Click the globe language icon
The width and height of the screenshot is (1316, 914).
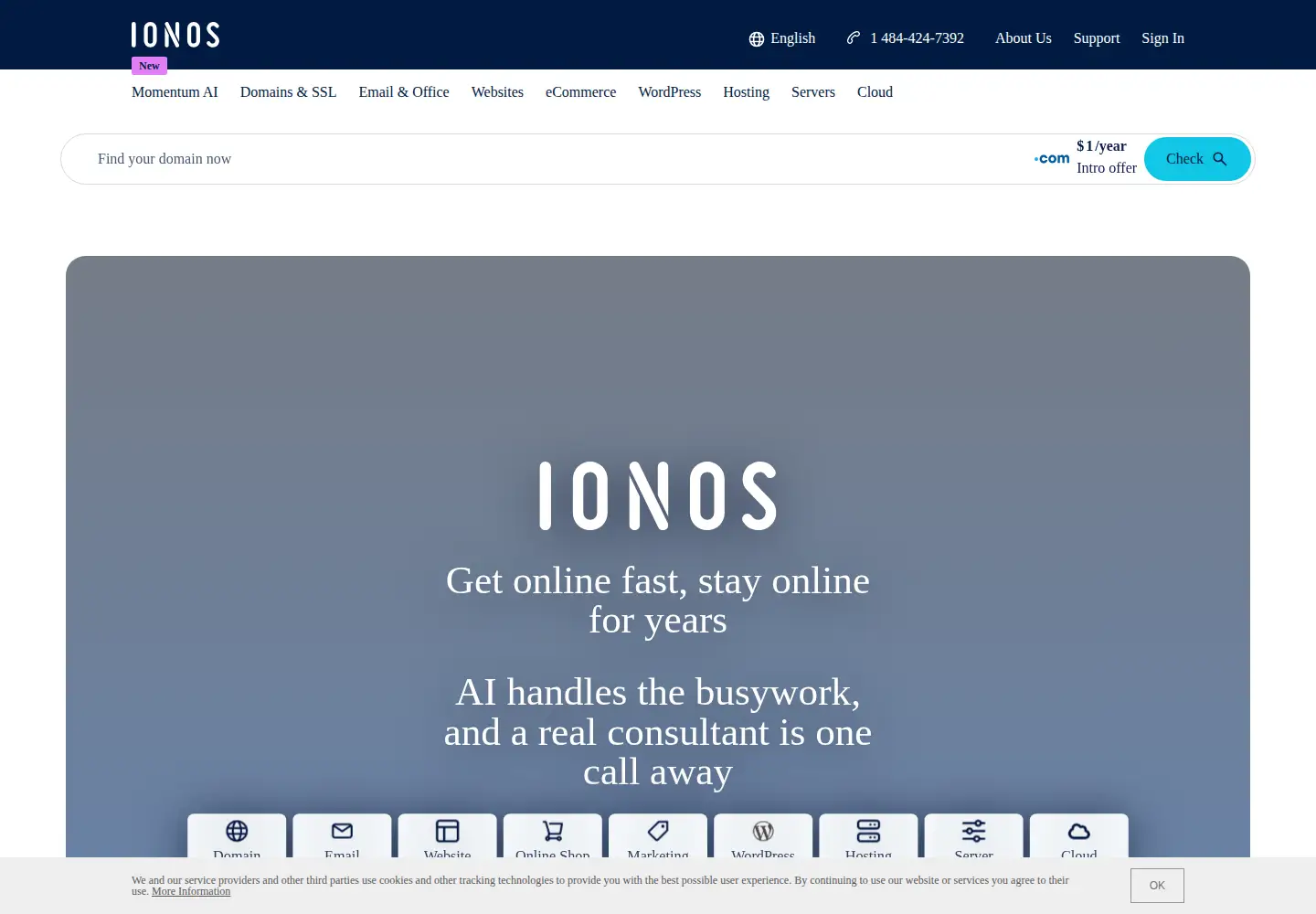pyautogui.click(x=757, y=38)
